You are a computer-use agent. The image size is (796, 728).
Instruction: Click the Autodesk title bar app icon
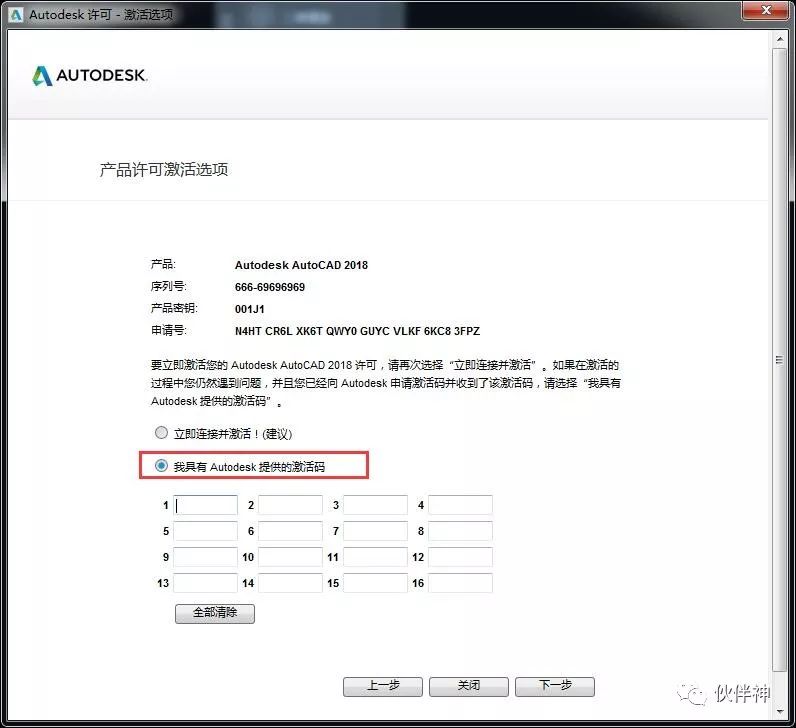16,15
